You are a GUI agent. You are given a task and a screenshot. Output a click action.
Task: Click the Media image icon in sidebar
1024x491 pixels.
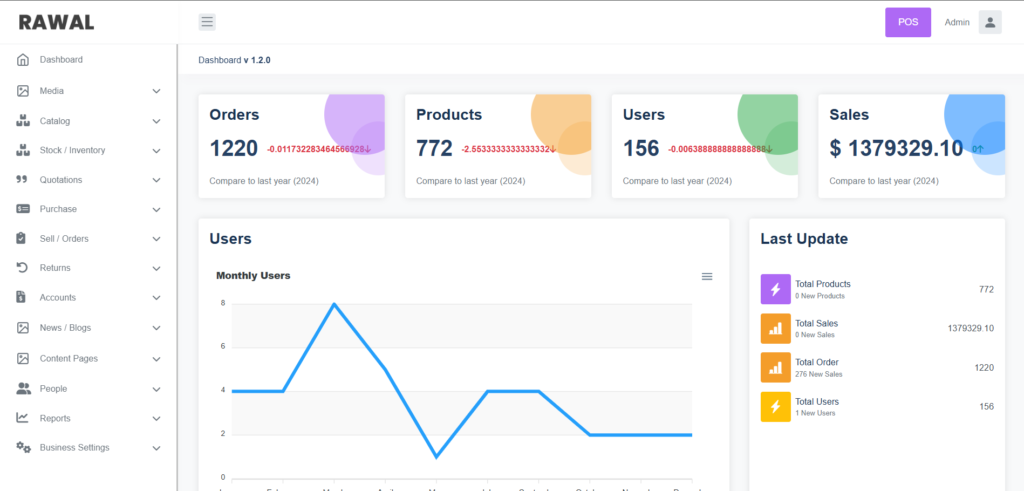tap(23, 91)
